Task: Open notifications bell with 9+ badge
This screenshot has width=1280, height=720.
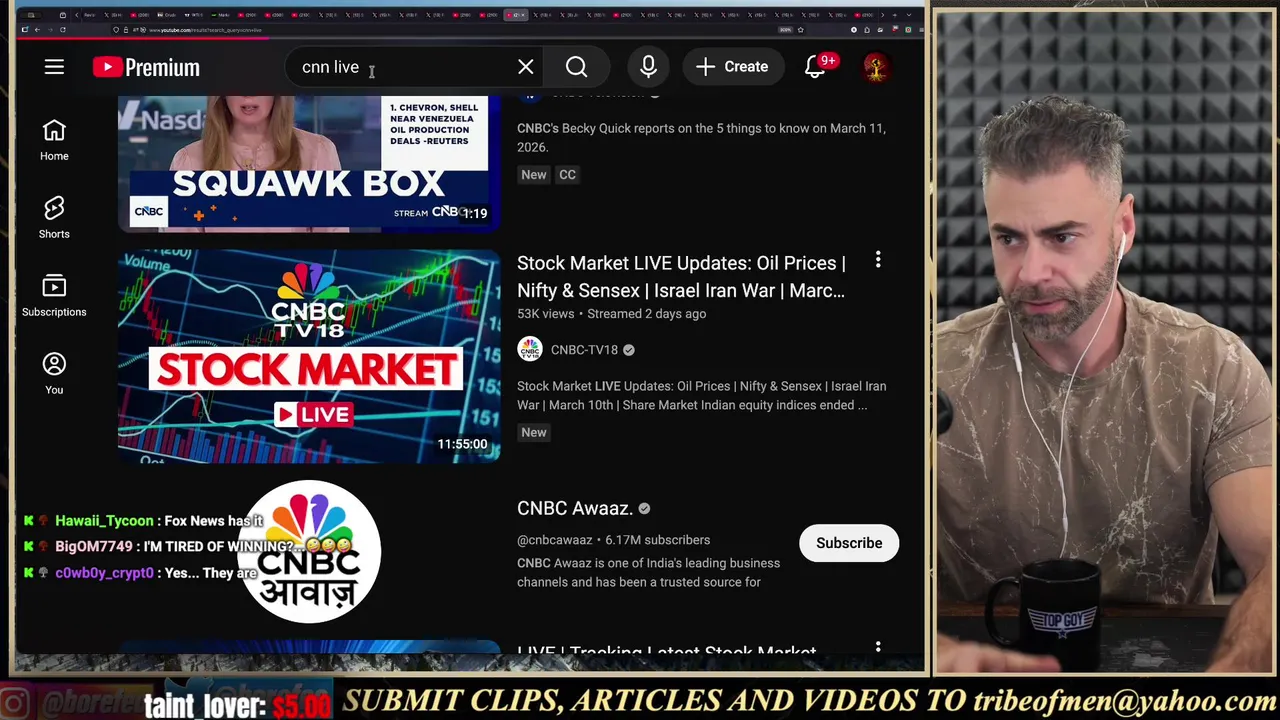Action: click(x=816, y=67)
